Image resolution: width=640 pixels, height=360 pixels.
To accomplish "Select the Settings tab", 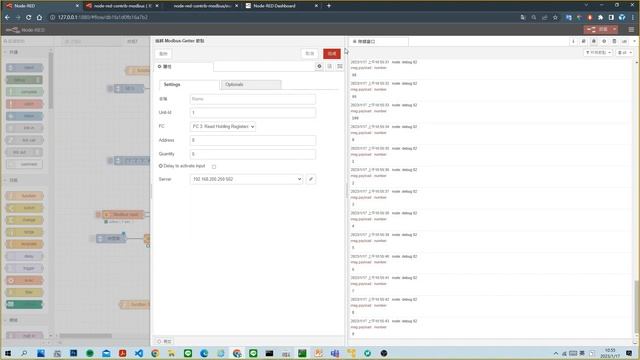I will pos(189,84).
